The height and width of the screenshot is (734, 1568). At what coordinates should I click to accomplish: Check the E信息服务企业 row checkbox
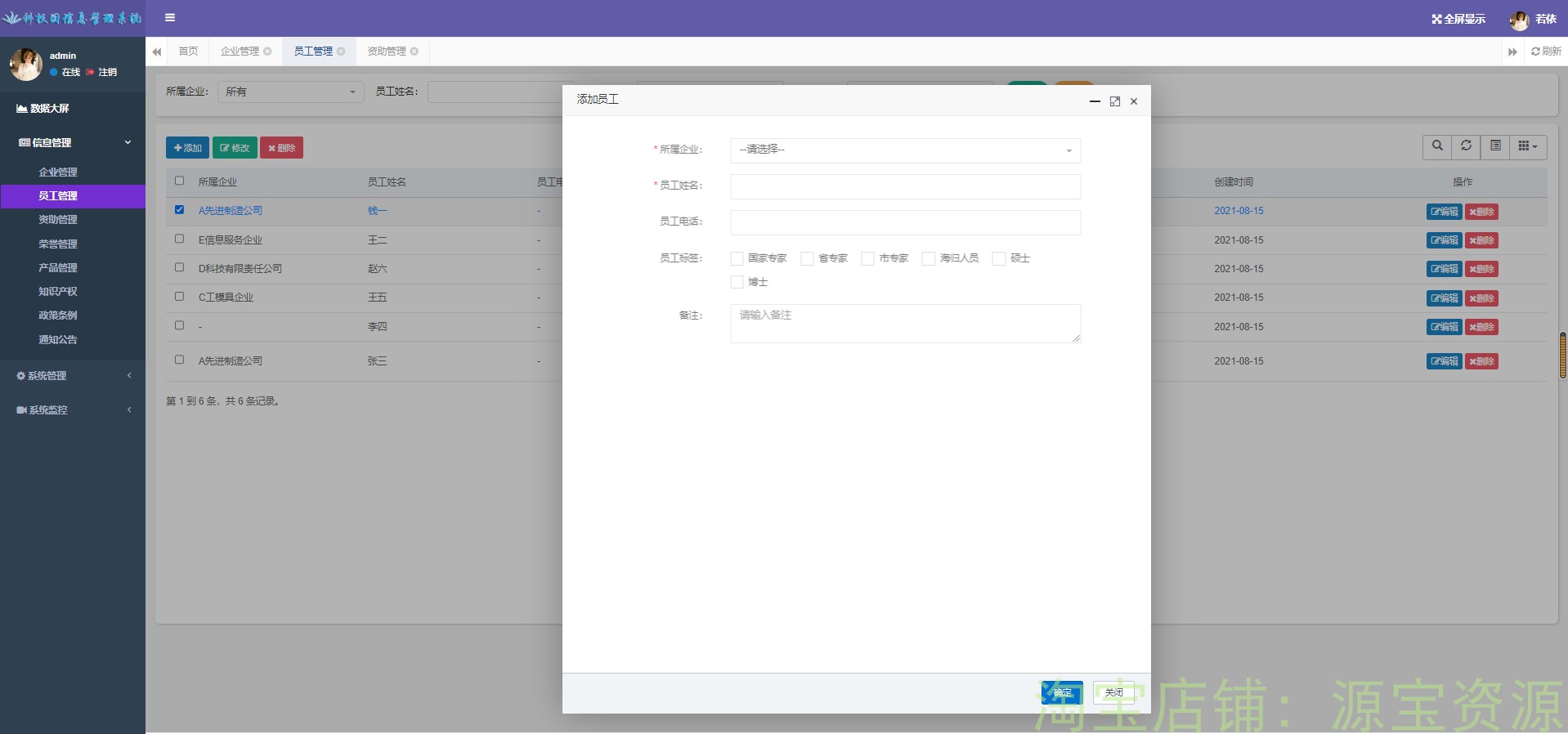[179, 239]
